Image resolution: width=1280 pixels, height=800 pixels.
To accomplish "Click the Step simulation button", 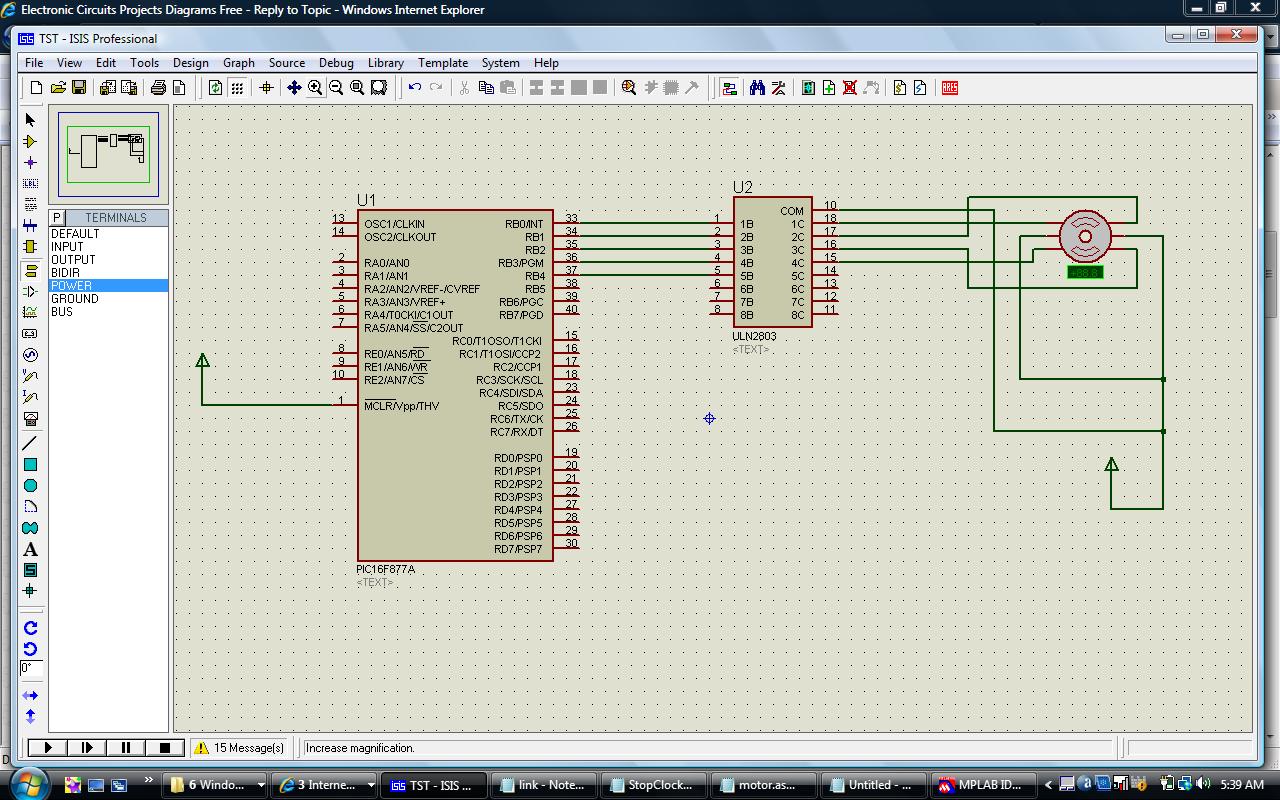I will (86, 747).
